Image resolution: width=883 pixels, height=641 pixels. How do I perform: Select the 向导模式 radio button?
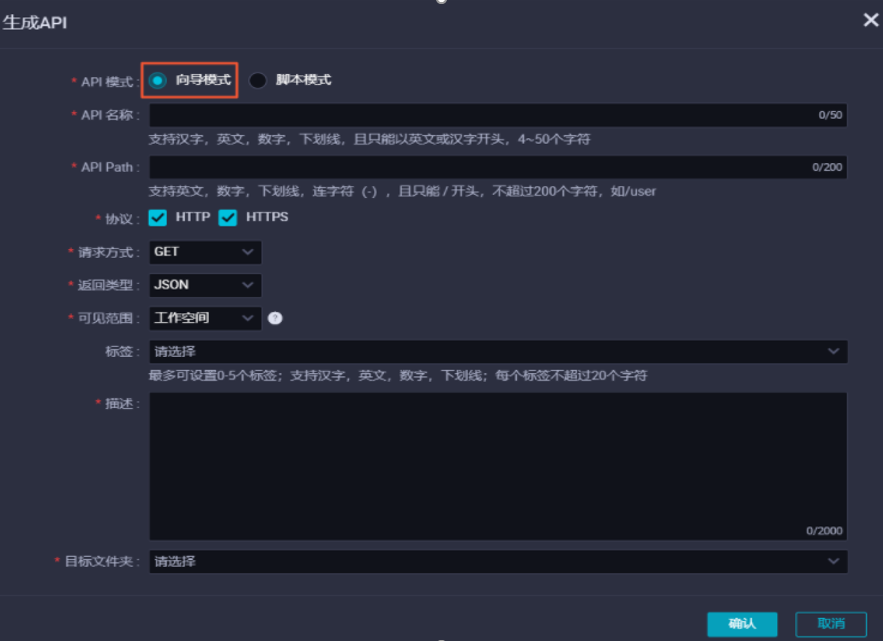pos(160,80)
